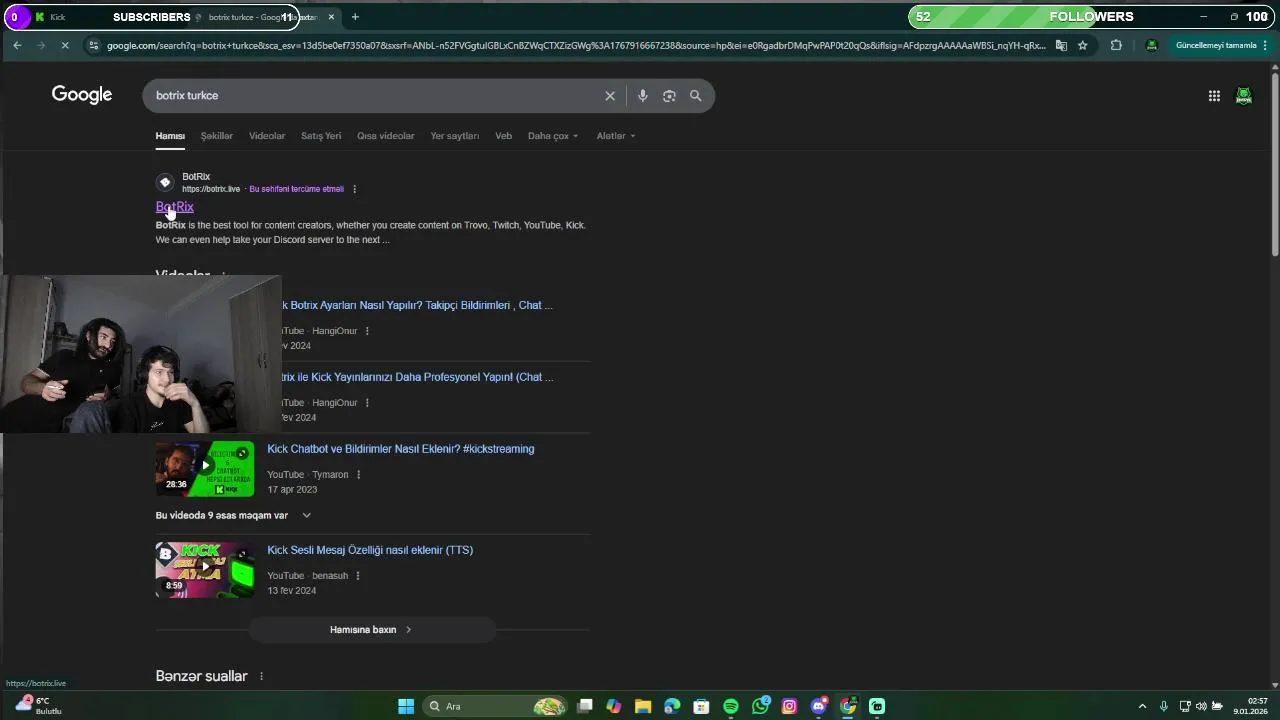This screenshot has width=1280, height=720.
Task: Click Güncellemeyi tamamla update button
Action: (1216, 45)
